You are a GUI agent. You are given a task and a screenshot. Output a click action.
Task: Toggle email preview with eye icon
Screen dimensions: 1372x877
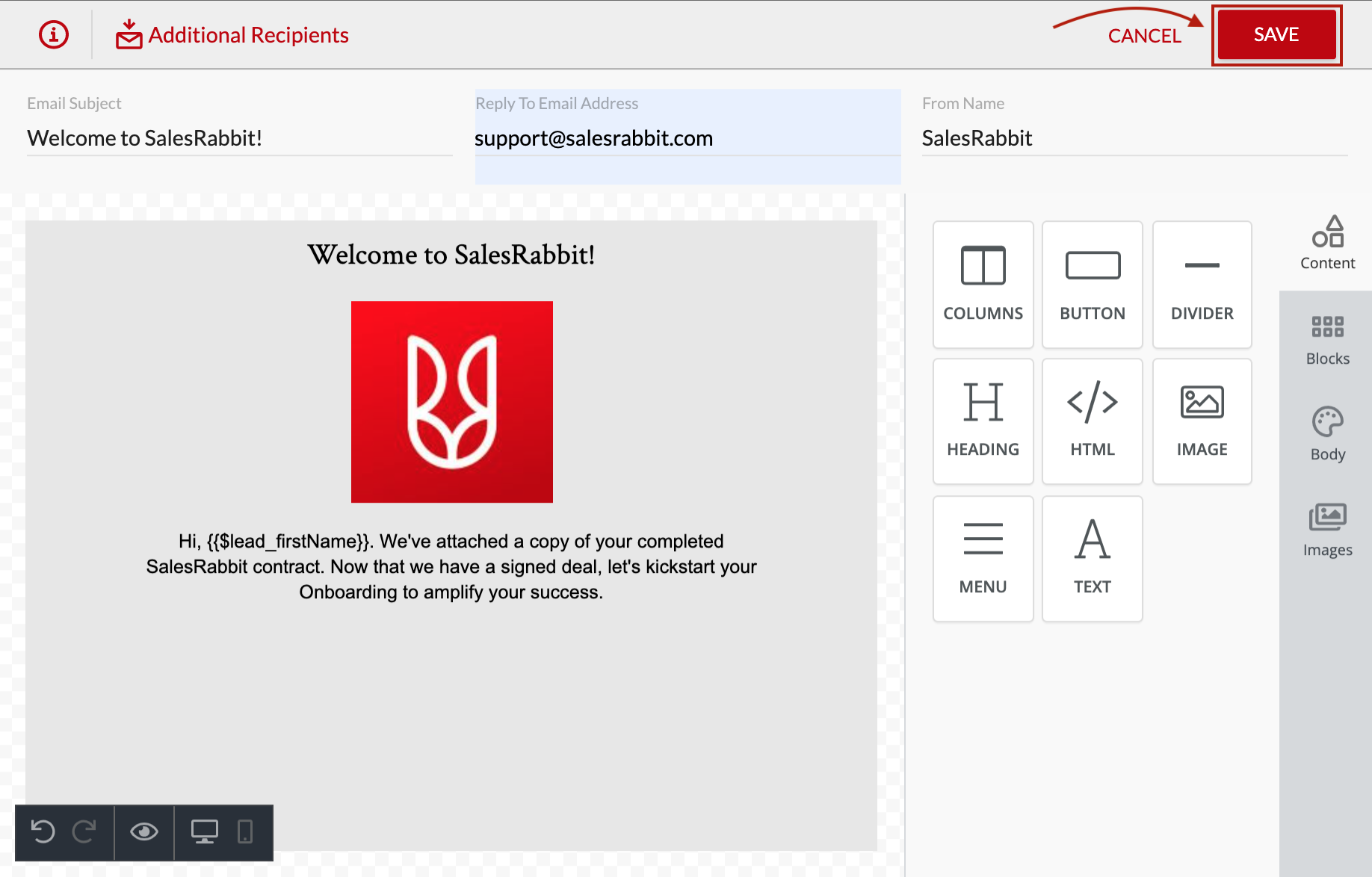tap(143, 831)
